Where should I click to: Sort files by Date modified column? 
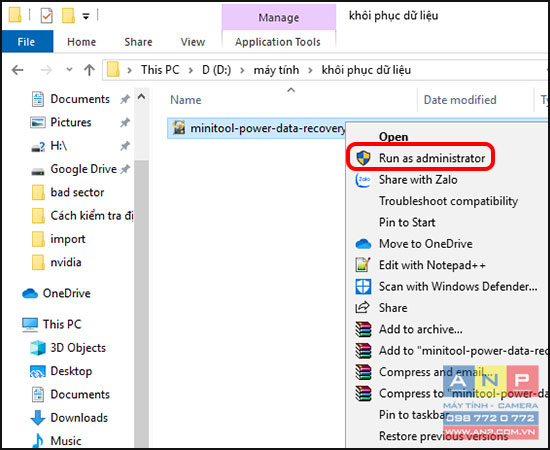coord(460,100)
